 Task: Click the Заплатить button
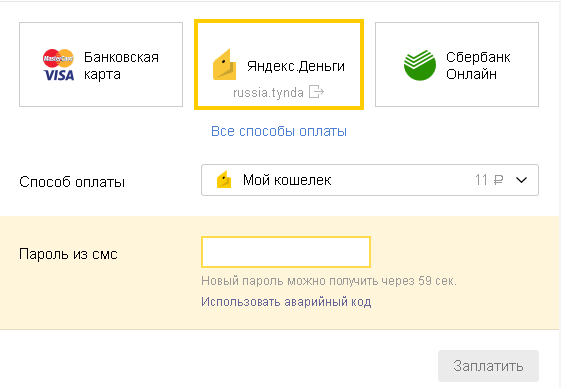pyautogui.click(x=488, y=366)
